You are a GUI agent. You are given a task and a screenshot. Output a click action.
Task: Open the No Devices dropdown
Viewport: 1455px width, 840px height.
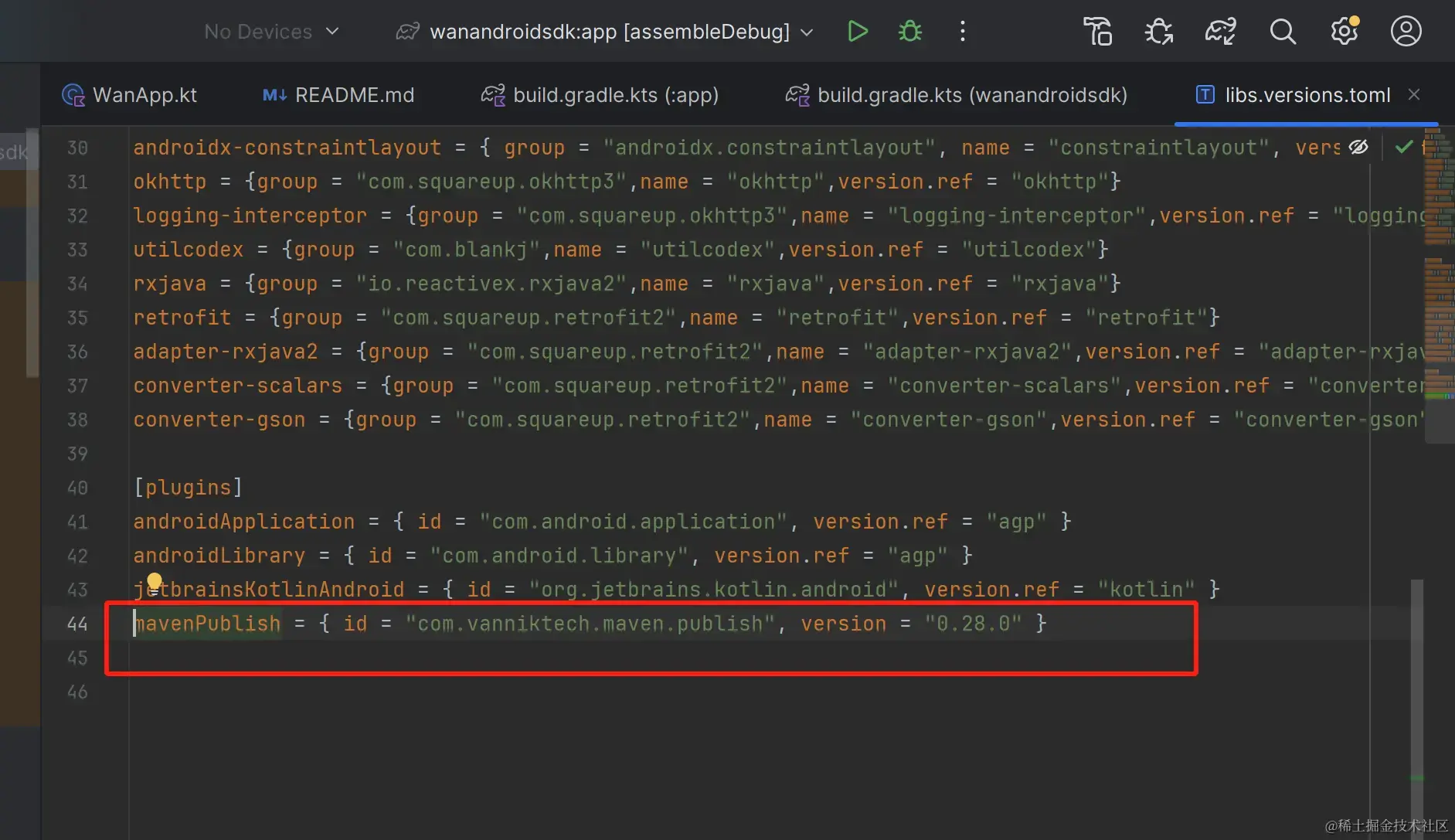tap(271, 32)
